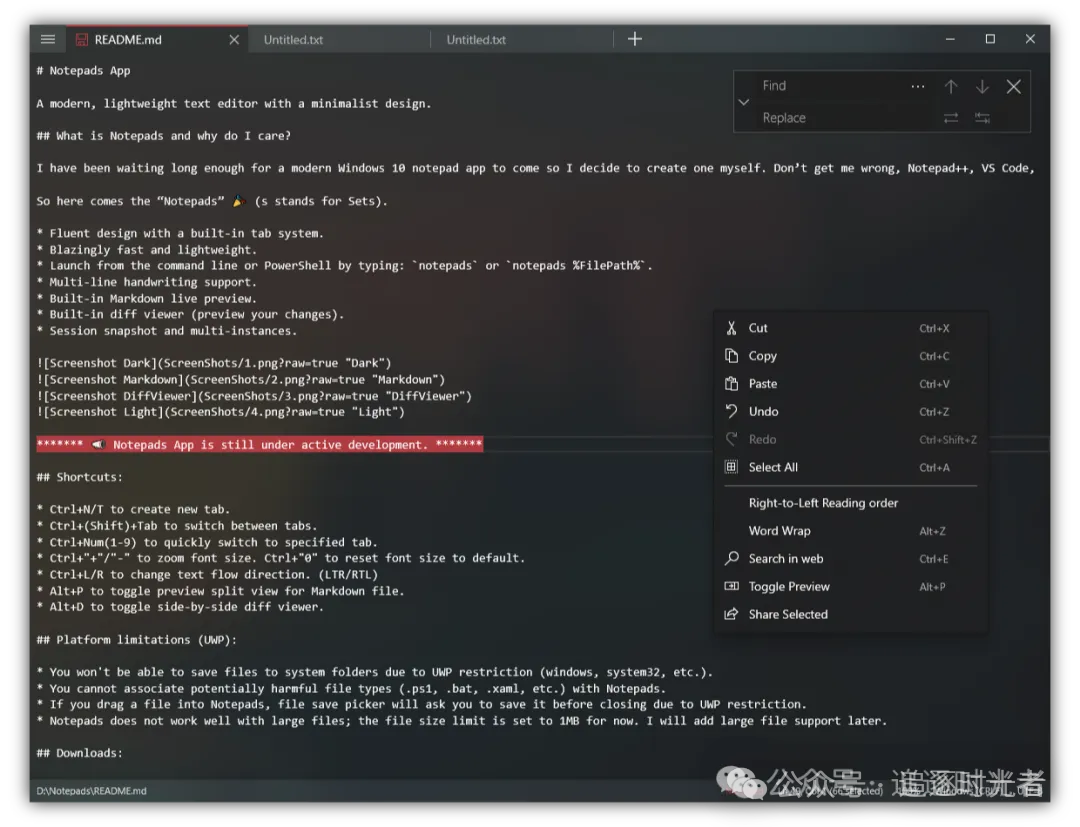This screenshot has height=827, width=1080.
Task: Click the 'Ctrl+N/T to create new tab' line
Action: pos(133,510)
